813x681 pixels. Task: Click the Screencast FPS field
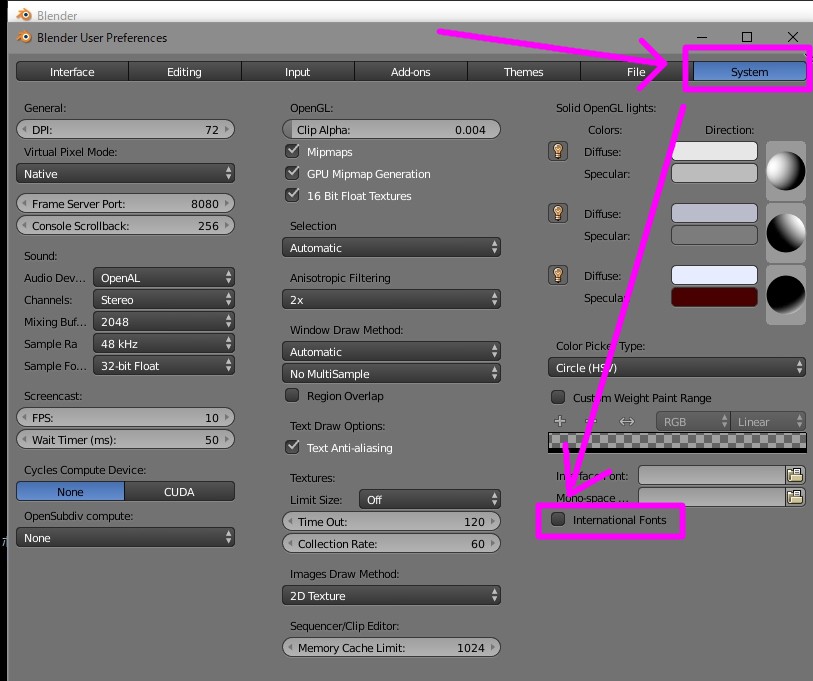(125, 418)
